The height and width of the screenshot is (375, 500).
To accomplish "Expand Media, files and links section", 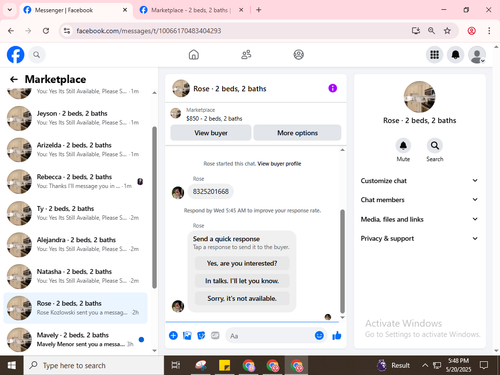I will 419,219.
